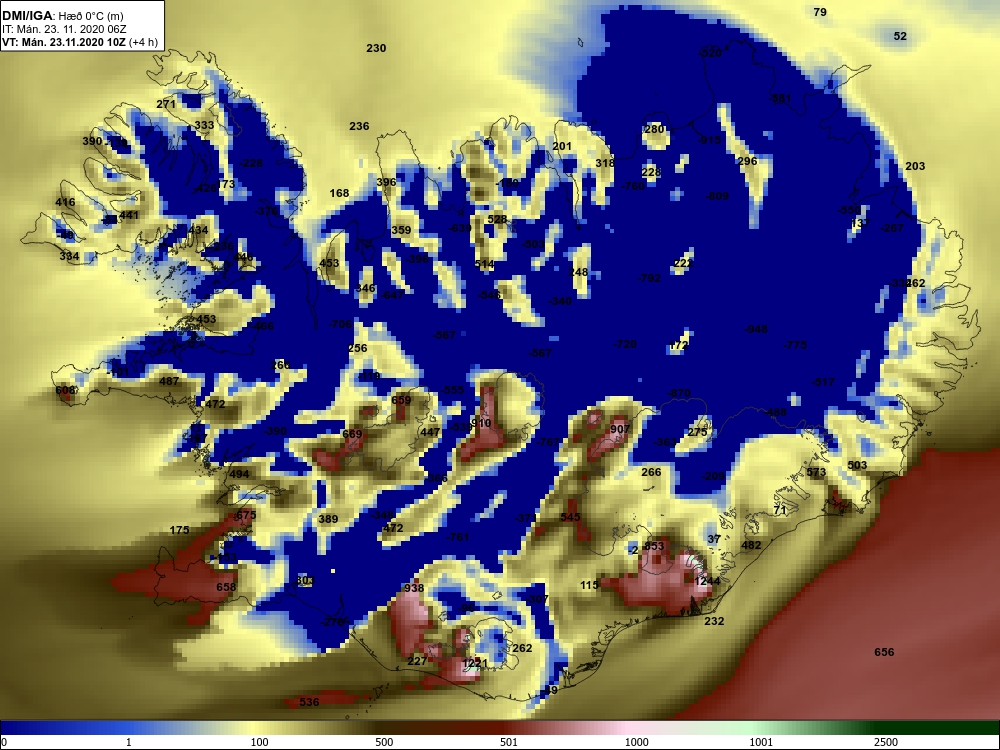
Task: Click the negative value -775
Action: pyautogui.click(x=795, y=345)
